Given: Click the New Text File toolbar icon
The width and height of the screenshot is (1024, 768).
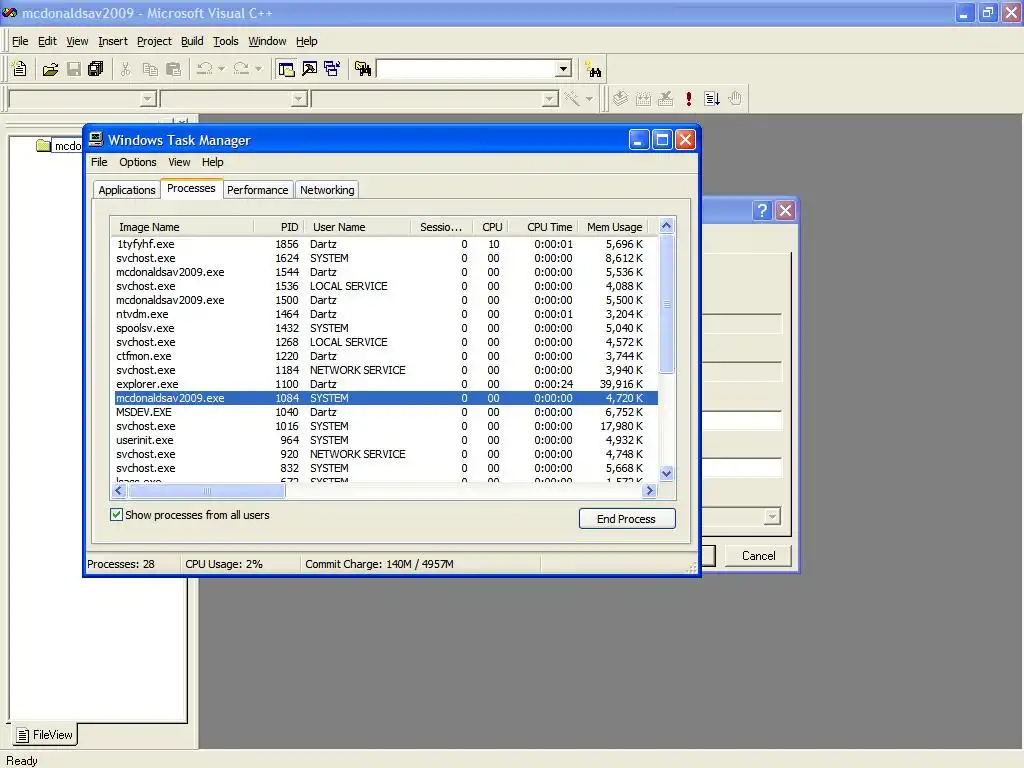Looking at the screenshot, I should tap(20, 69).
